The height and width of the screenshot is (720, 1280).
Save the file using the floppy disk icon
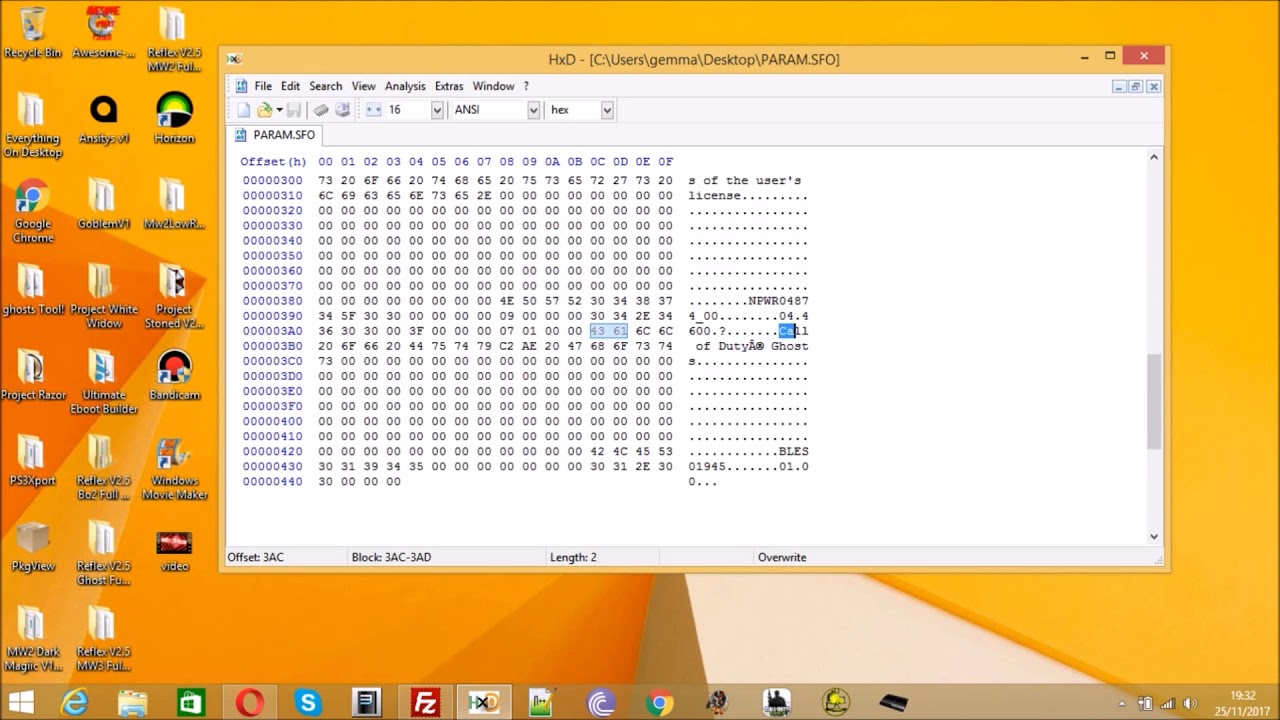(x=294, y=110)
